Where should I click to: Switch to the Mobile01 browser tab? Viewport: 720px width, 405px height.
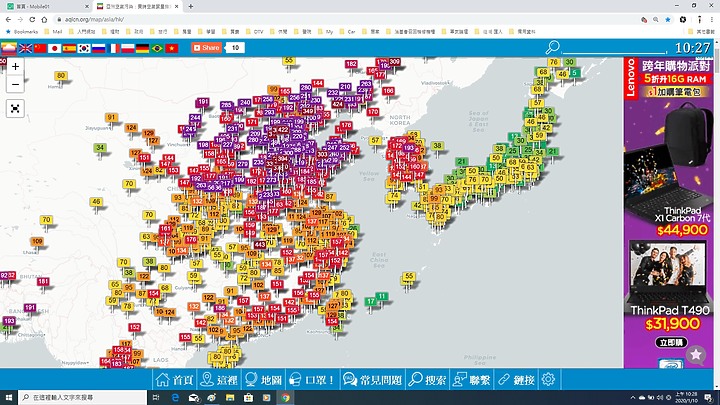pyautogui.click(x=40, y=5)
